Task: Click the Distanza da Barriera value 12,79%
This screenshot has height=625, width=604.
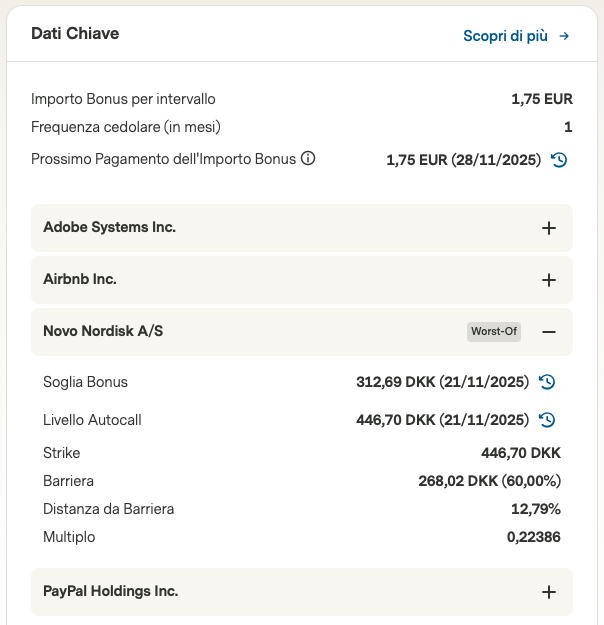Action: tap(535, 509)
